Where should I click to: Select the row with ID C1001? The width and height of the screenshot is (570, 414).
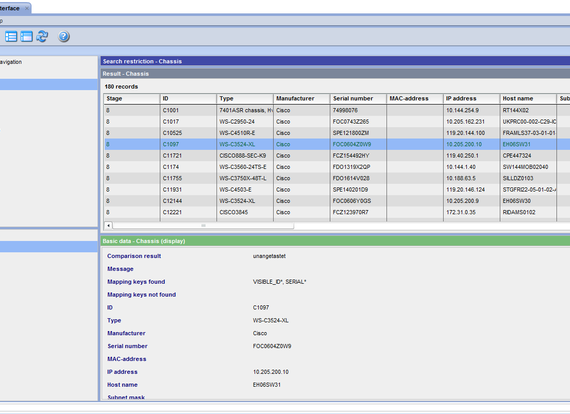[337, 110]
